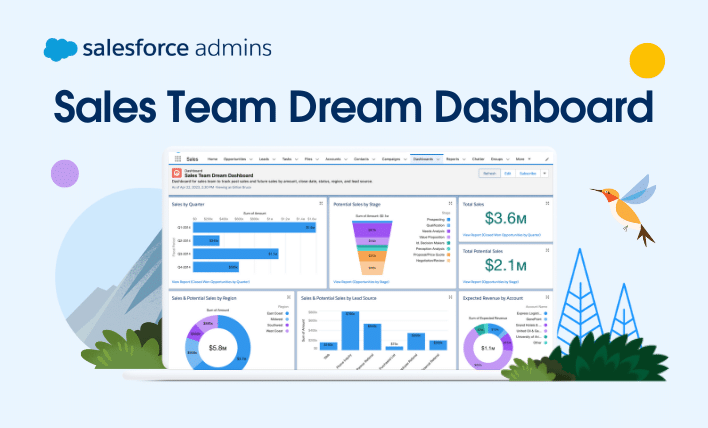Viewport: 708px width, 428px height.
Task: Expand the Sales by Quarter widget
Action: point(321,204)
